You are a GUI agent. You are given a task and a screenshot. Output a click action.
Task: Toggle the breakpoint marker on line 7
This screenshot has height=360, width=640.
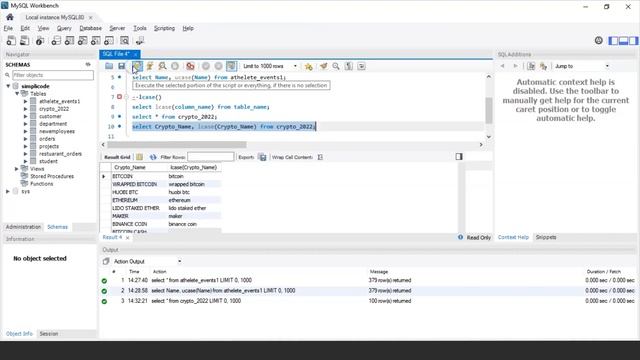coord(120,97)
